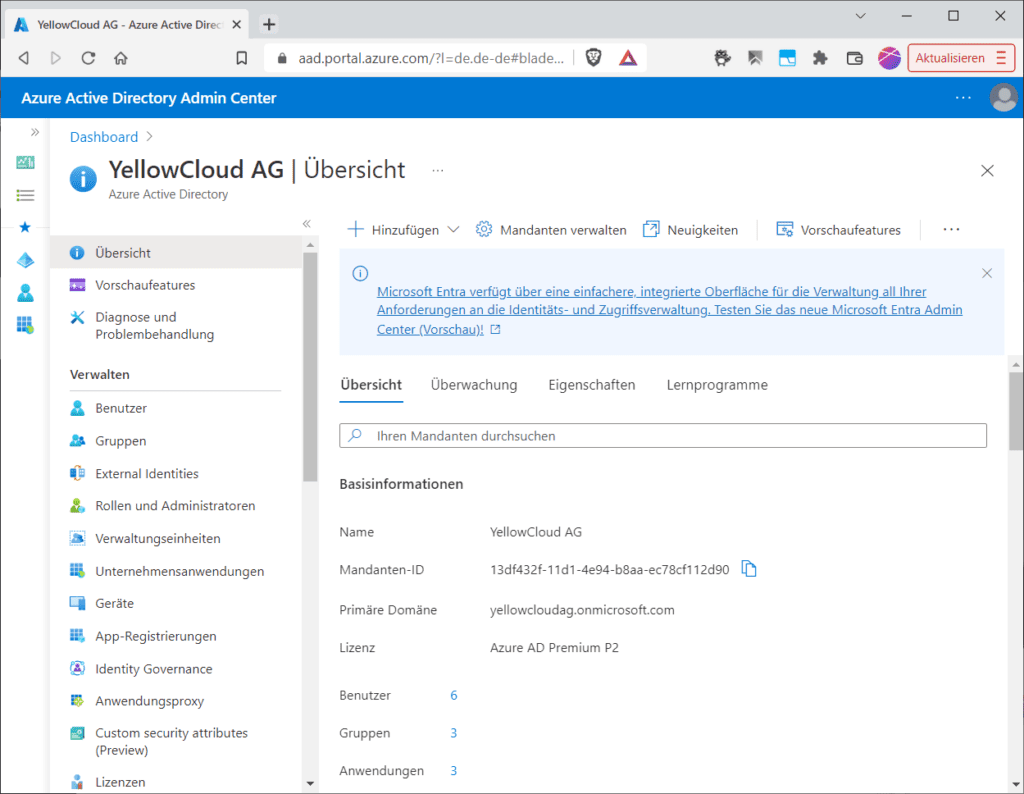Select Übersicht in the side menu
Image resolution: width=1024 pixels, height=794 pixels.
point(176,253)
